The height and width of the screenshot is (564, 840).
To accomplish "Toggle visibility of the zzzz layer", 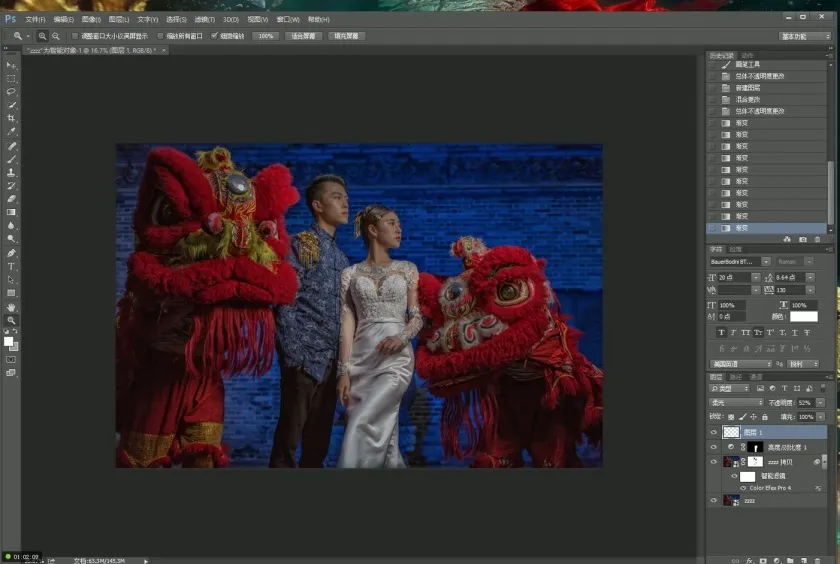I will 713,500.
